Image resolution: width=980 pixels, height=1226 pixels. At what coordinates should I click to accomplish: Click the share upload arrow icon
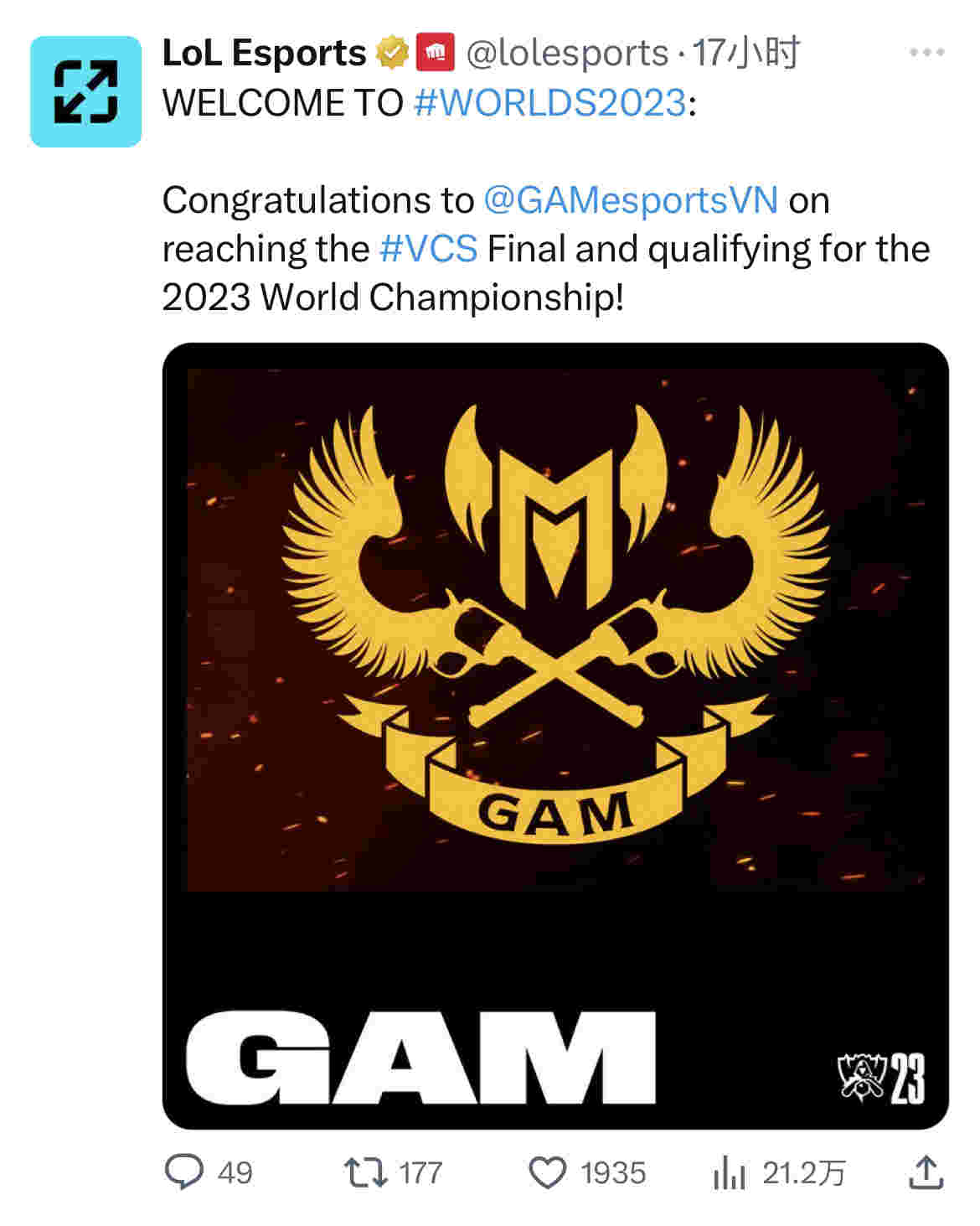[x=926, y=1172]
